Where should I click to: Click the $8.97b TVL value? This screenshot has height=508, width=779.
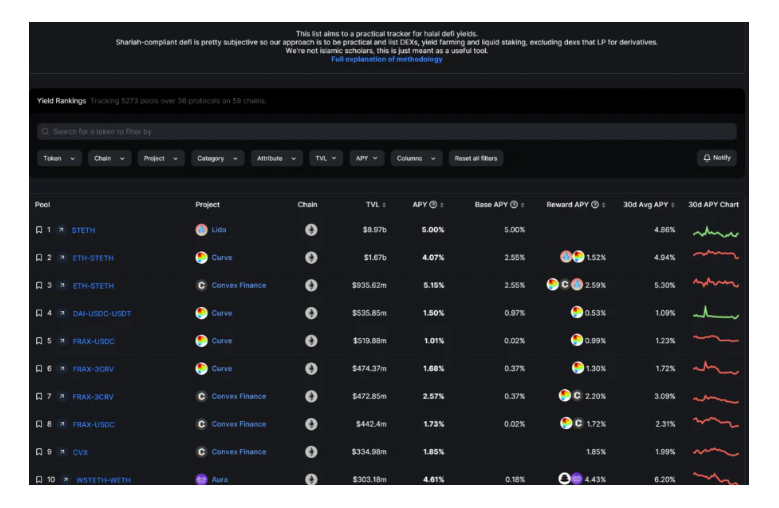click(x=375, y=230)
